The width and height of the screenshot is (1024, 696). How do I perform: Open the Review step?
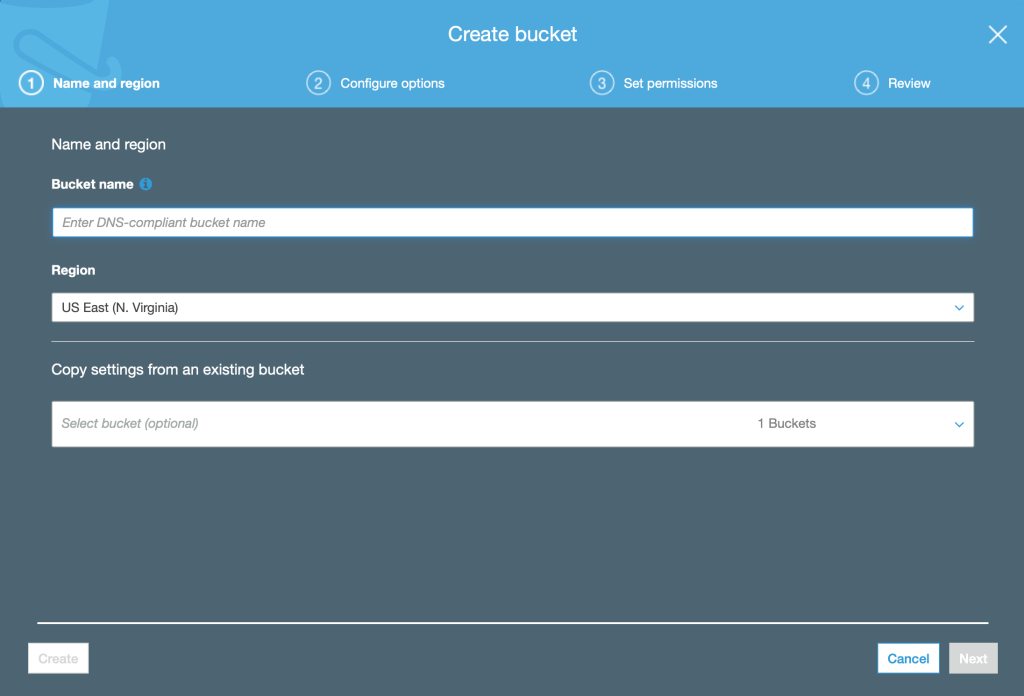tap(909, 83)
